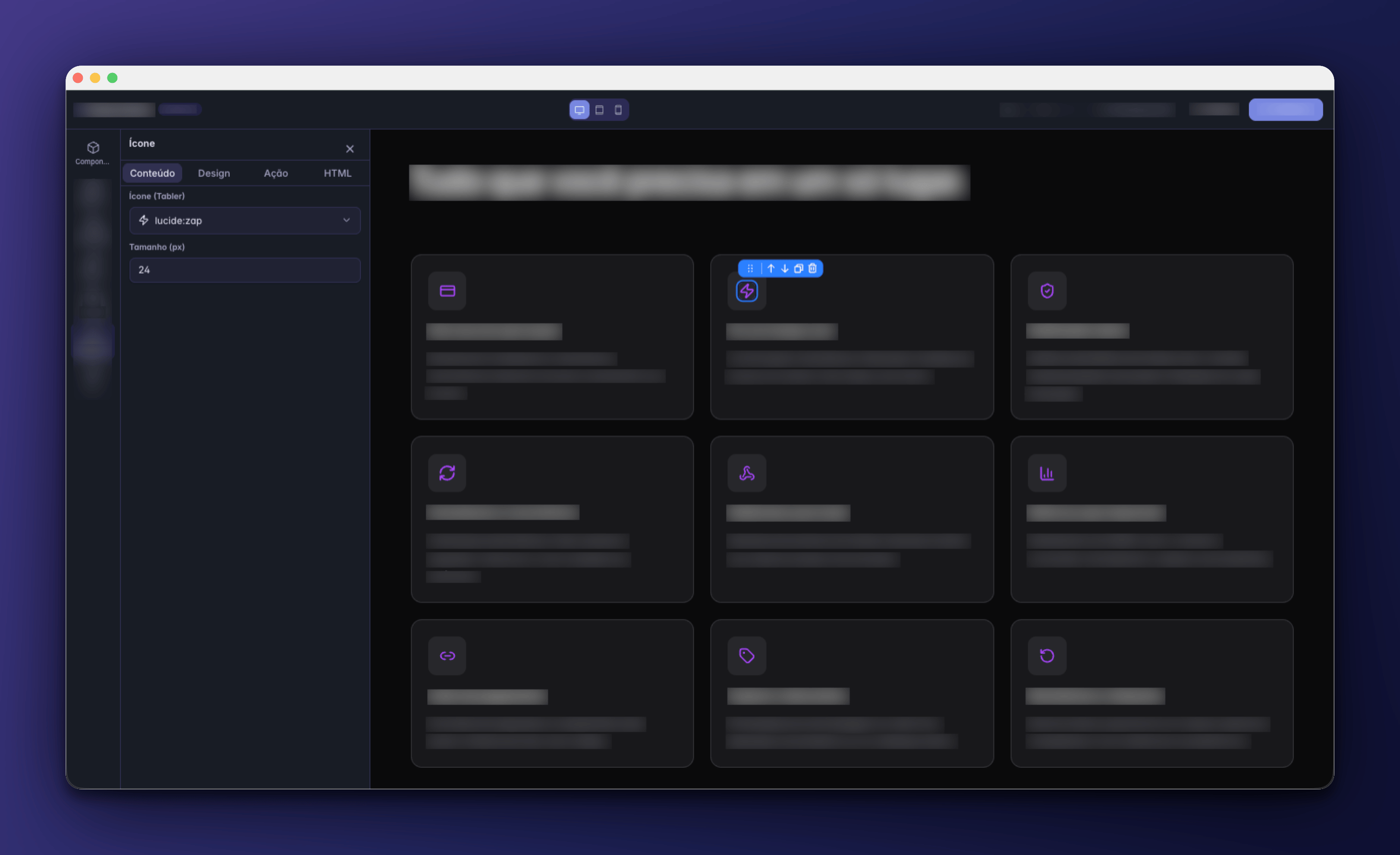Switch to desktop viewport preview
1400x855 pixels.
tap(579, 110)
